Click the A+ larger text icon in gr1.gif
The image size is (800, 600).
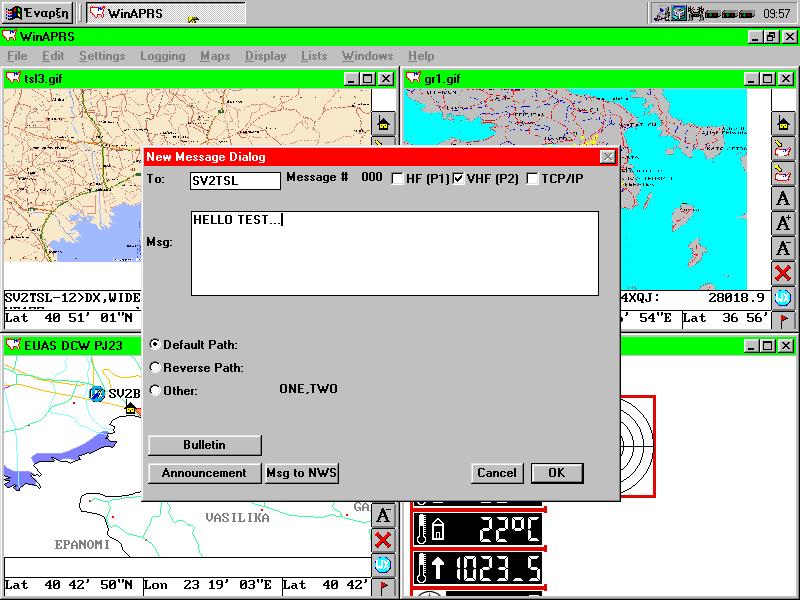pos(783,223)
